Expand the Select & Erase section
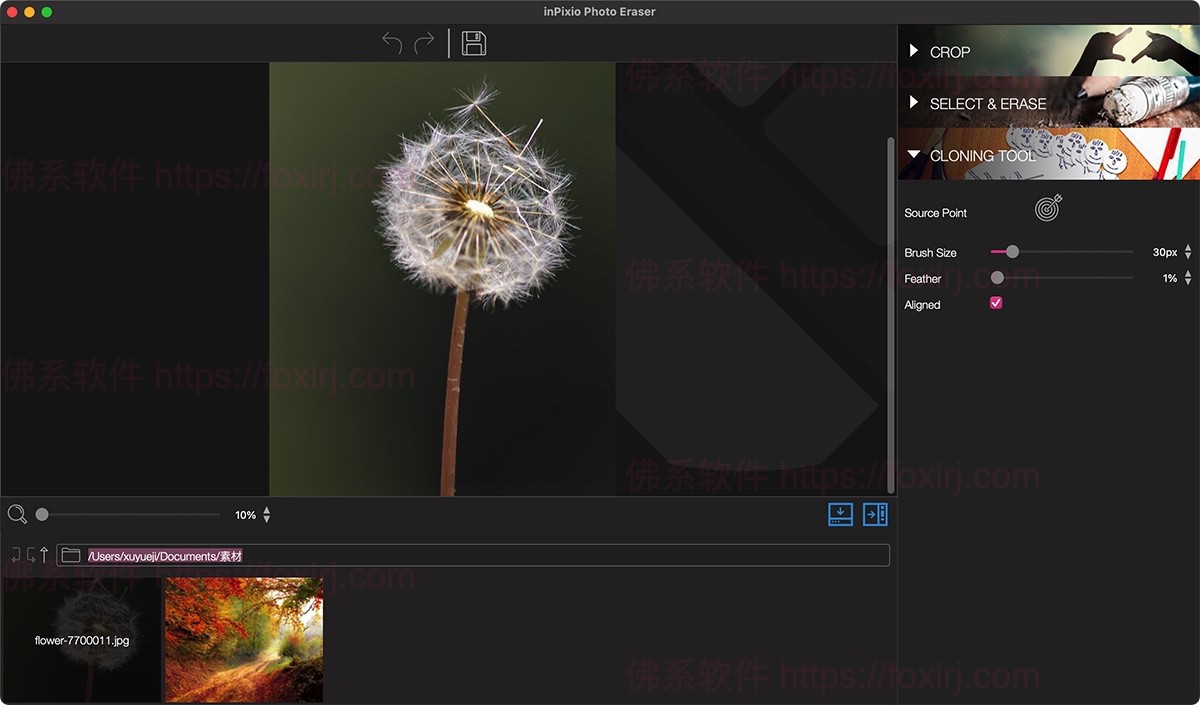 912,103
